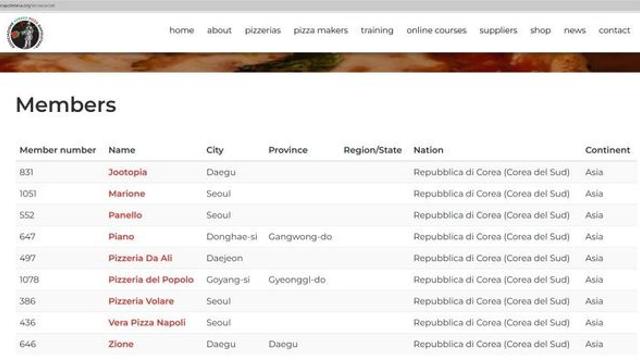Open the suppliers page
The image size is (640, 360).
(x=498, y=30)
